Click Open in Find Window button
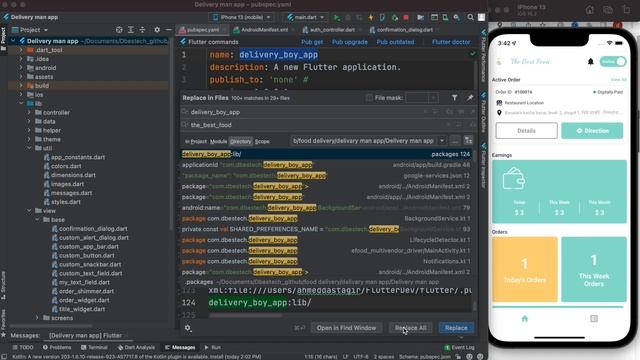This screenshot has height=360, width=640. [x=346, y=328]
